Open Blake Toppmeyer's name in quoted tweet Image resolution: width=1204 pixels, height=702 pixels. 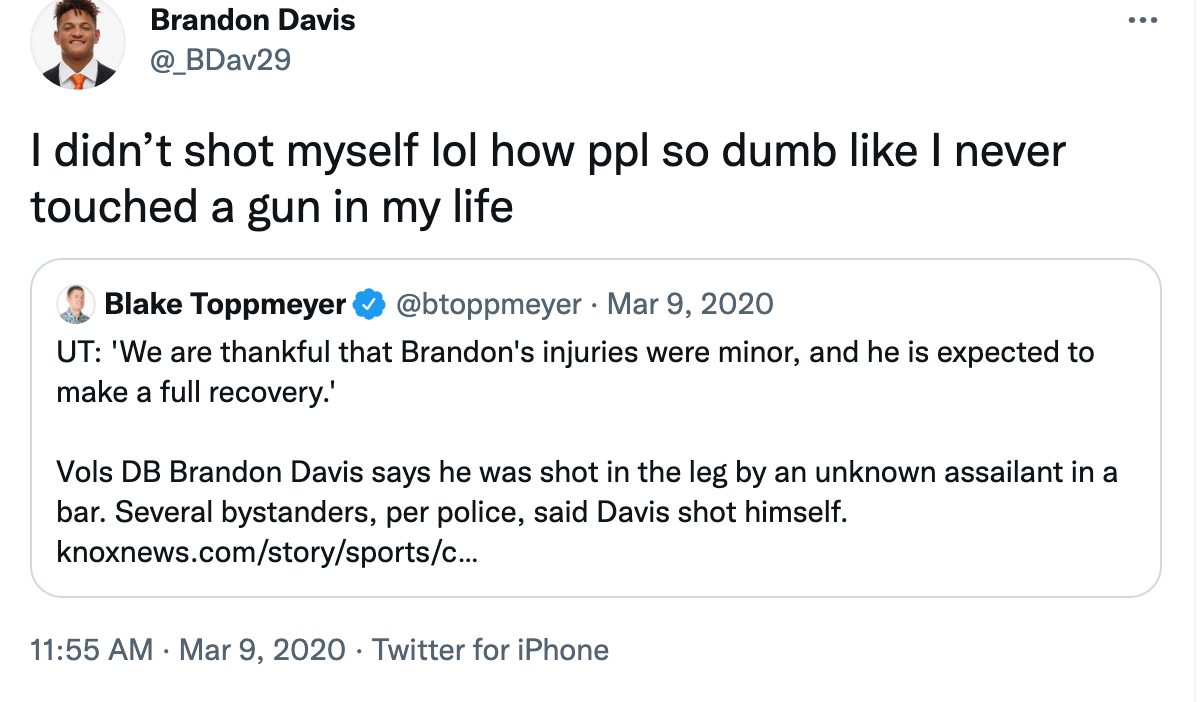[x=225, y=304]
